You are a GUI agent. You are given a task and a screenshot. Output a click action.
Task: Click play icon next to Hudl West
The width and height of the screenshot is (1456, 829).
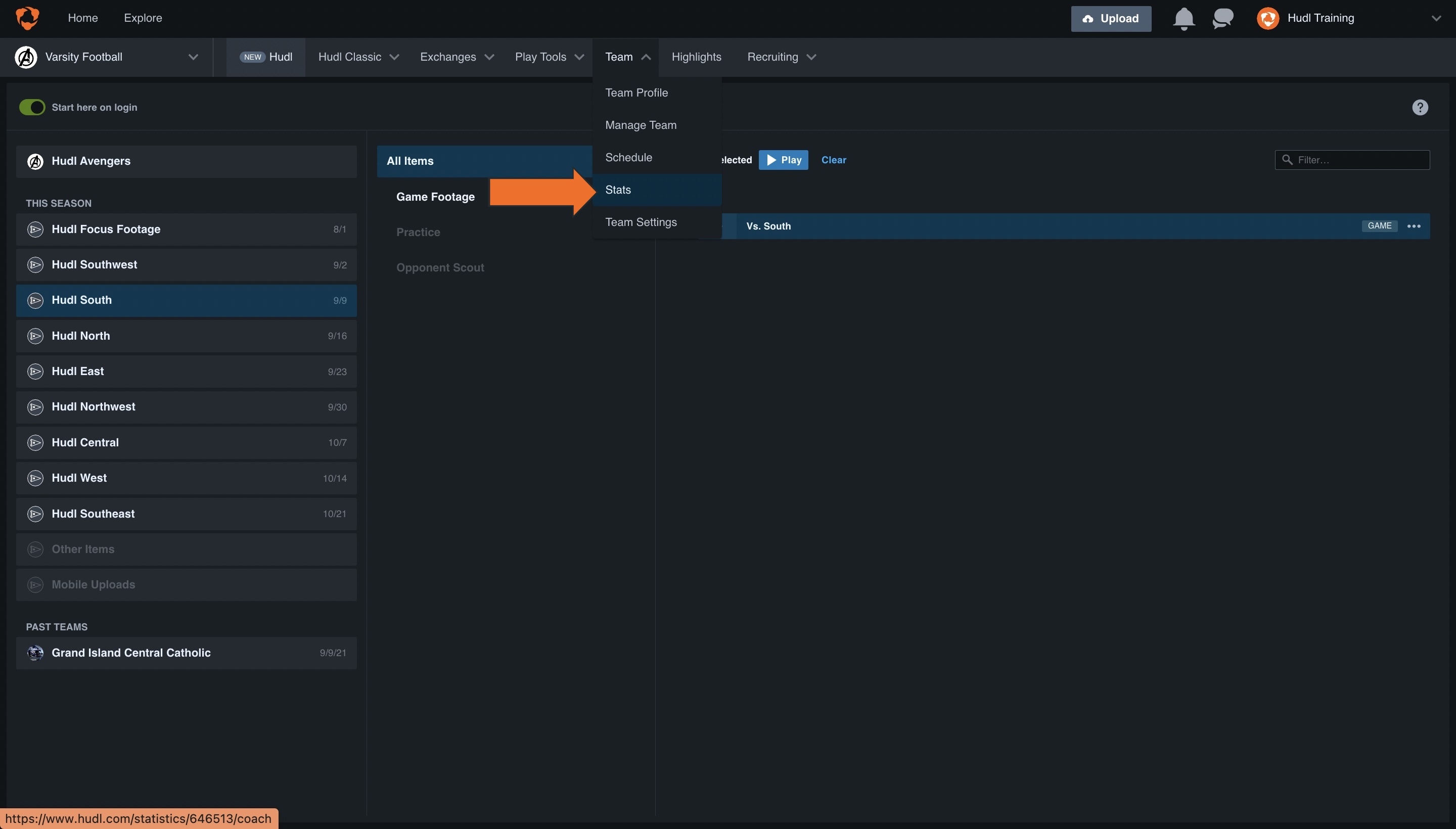coord(35,478)
